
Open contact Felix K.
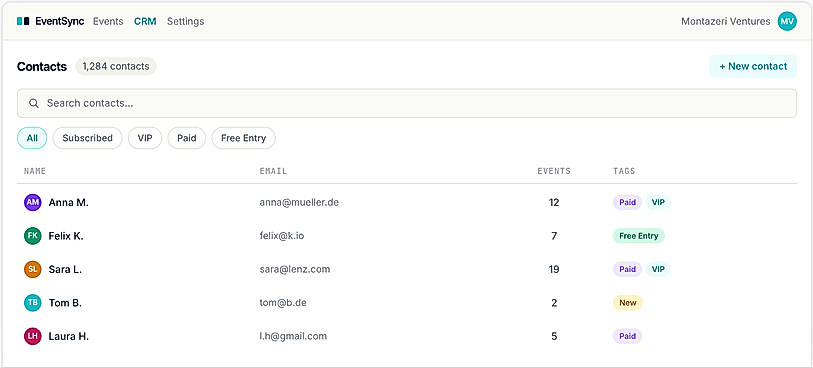[x=66, y=236]
